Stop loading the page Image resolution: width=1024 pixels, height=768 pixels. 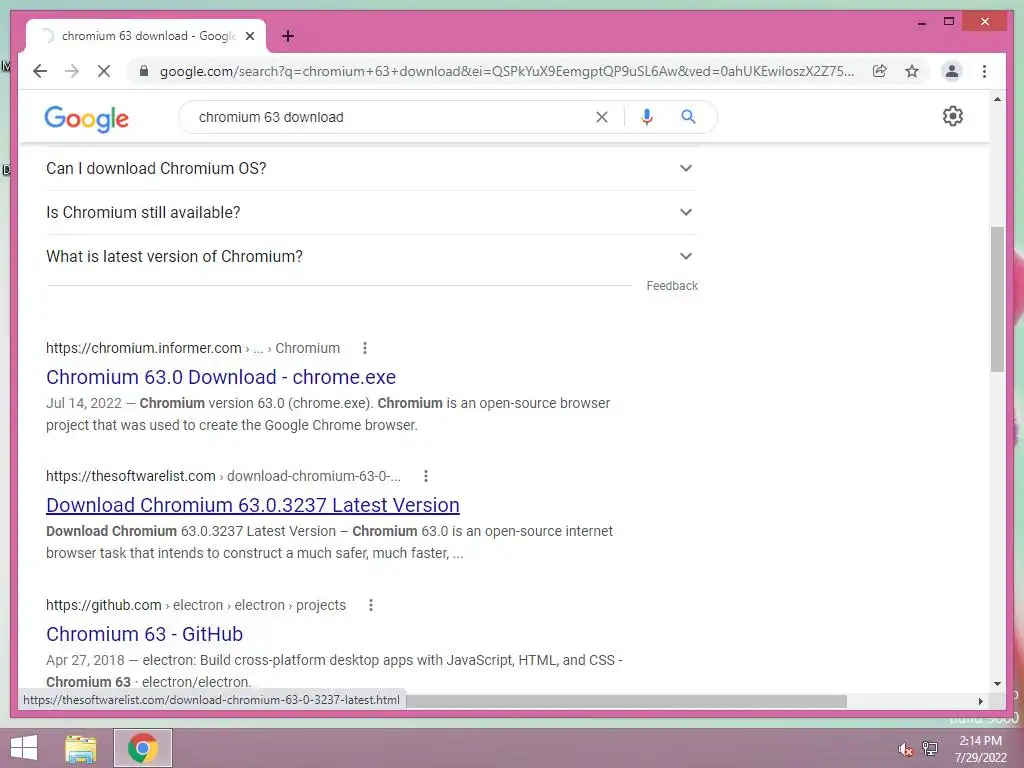tap(104, 71)
